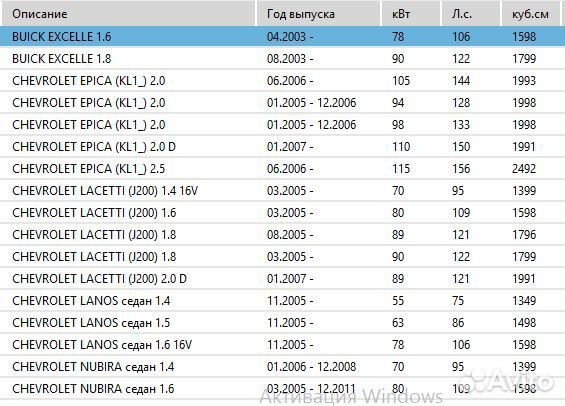The width and height of the screenshot is (565, 406).
Task: Select the BUICK EXCELLE 1.8 description cell
Action: (x=62, y=59)
